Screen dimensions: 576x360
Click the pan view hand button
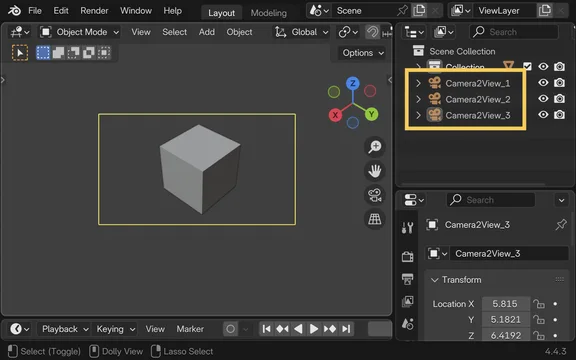coord(375,171)
